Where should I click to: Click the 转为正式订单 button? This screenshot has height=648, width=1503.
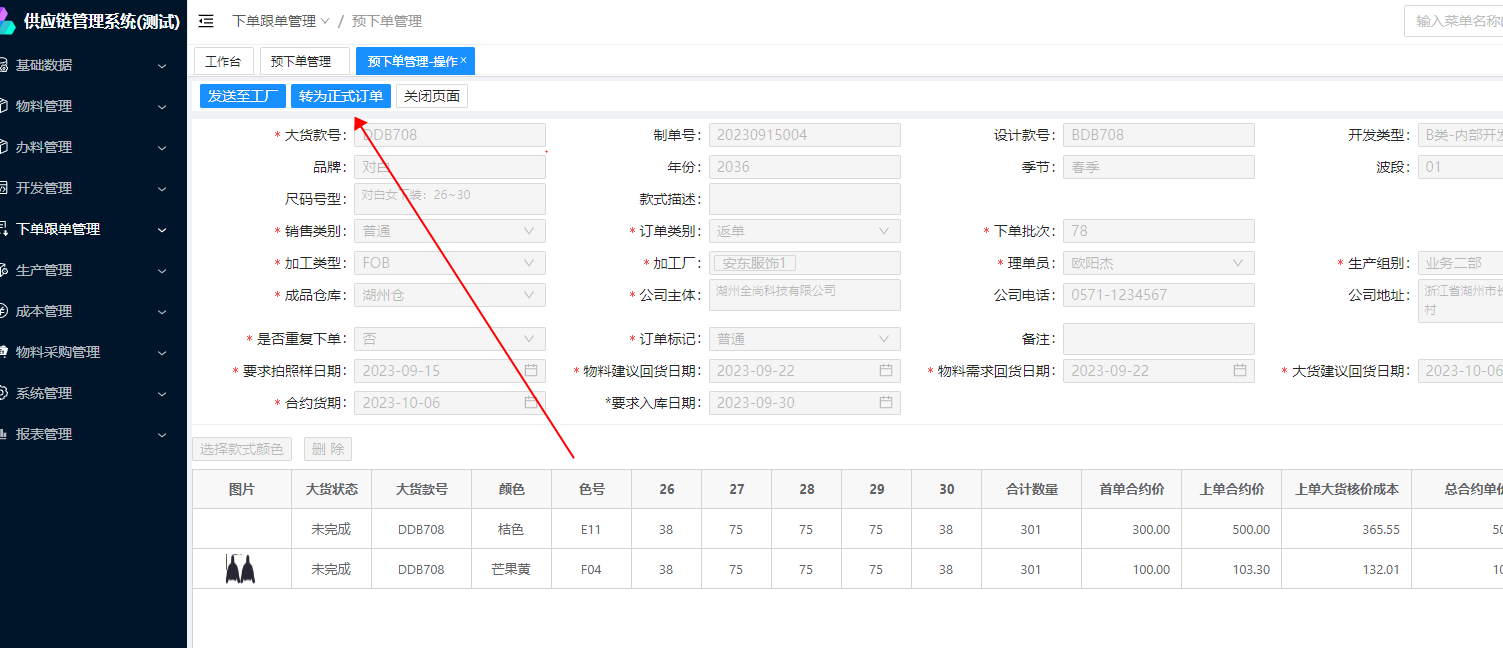pyautogui.click(x=341, y=96)
